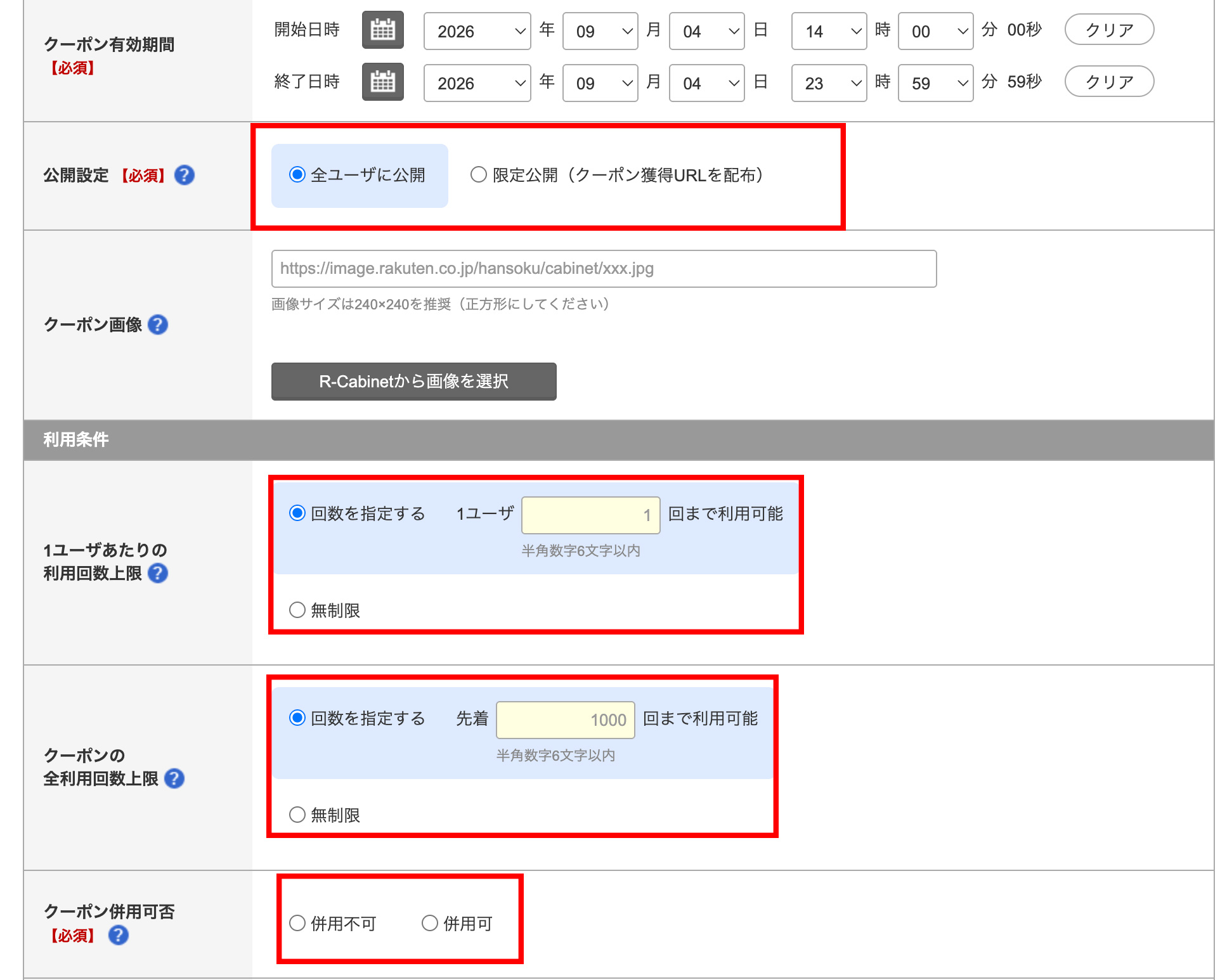1220x980 pixels.
Task: Open the start date calendar picker
Action: tap(382, 30)
